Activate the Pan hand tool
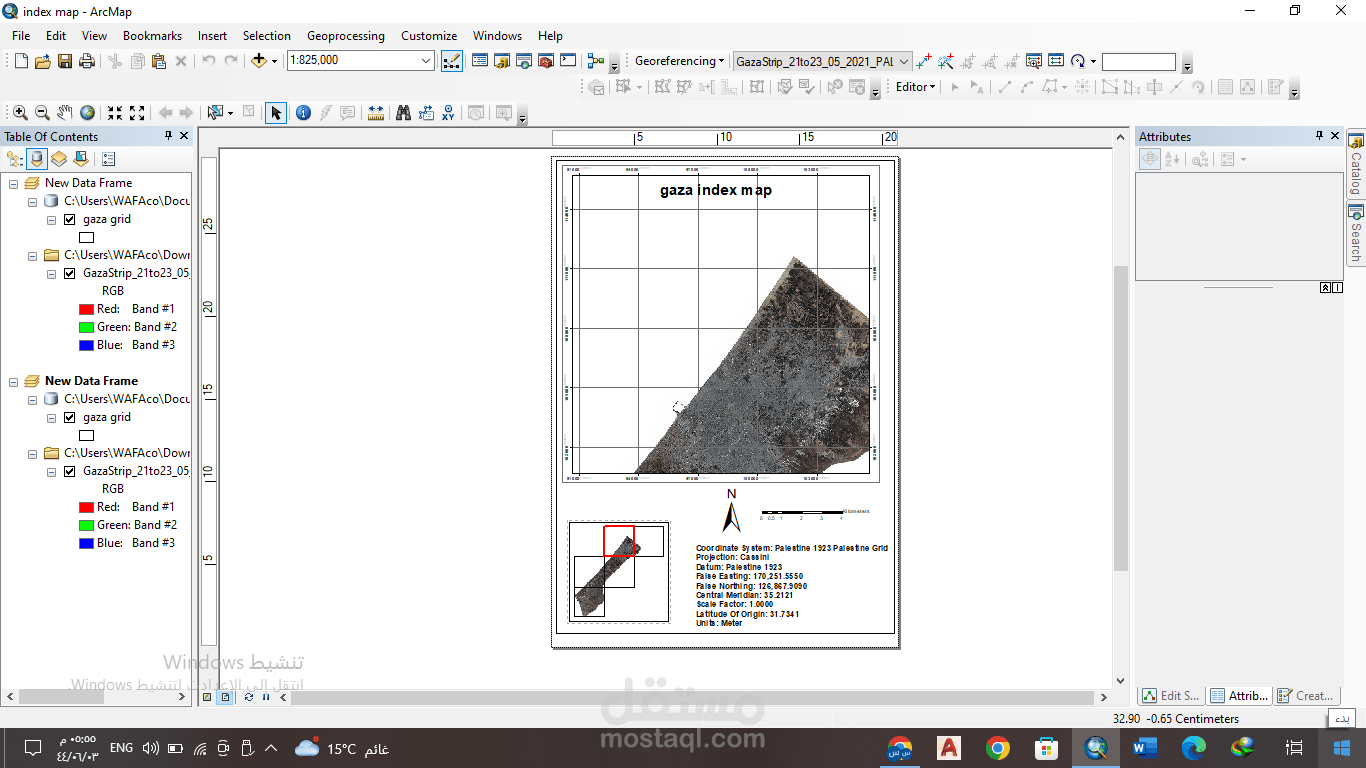1366x768 pixels. (x=65, y=113)
